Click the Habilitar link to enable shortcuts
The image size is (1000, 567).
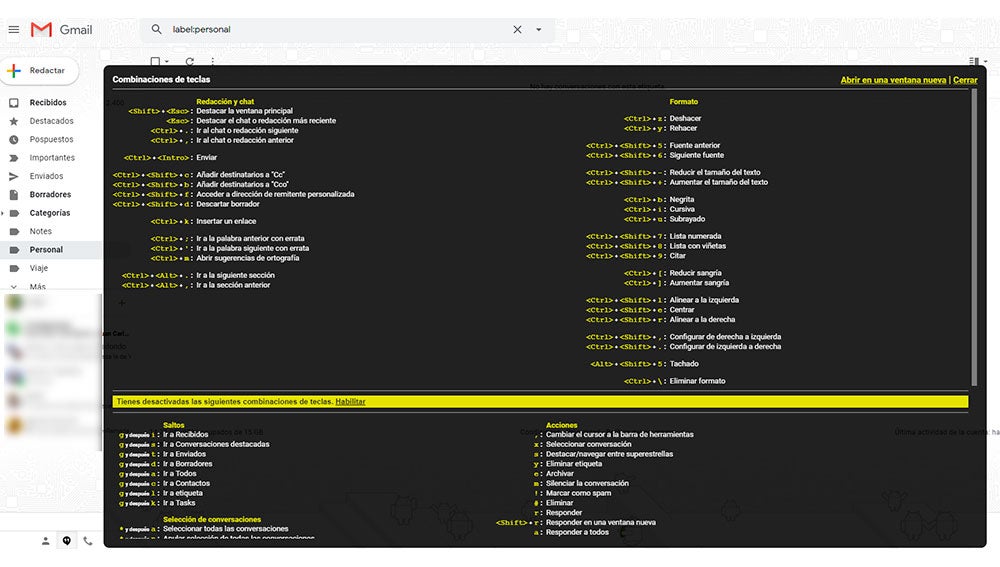click(350, 402)
